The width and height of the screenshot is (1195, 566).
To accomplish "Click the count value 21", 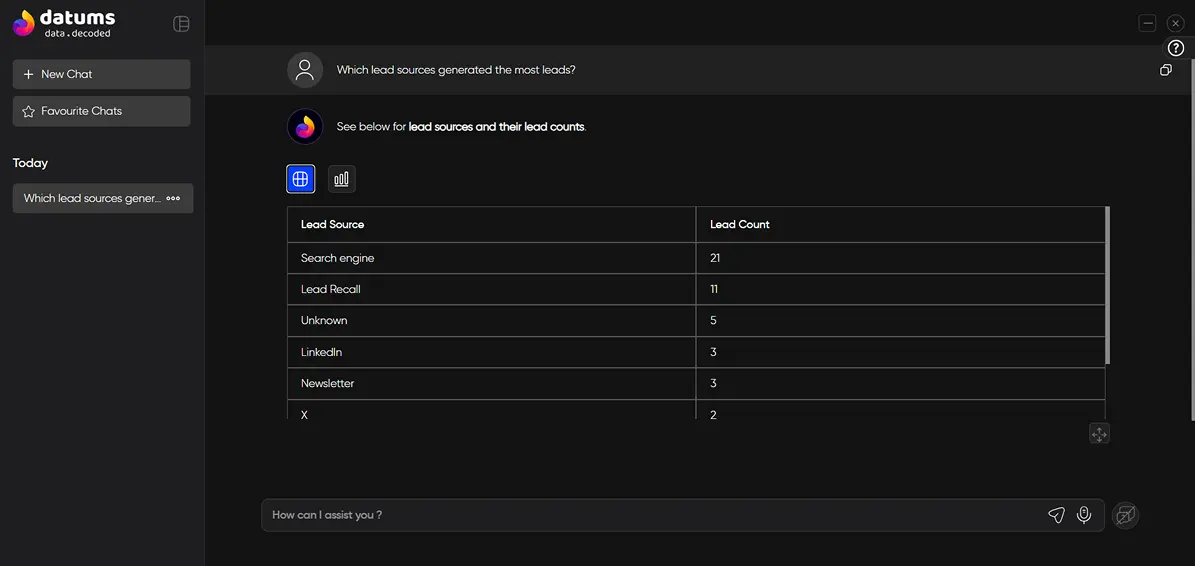I will coord(715,258).
